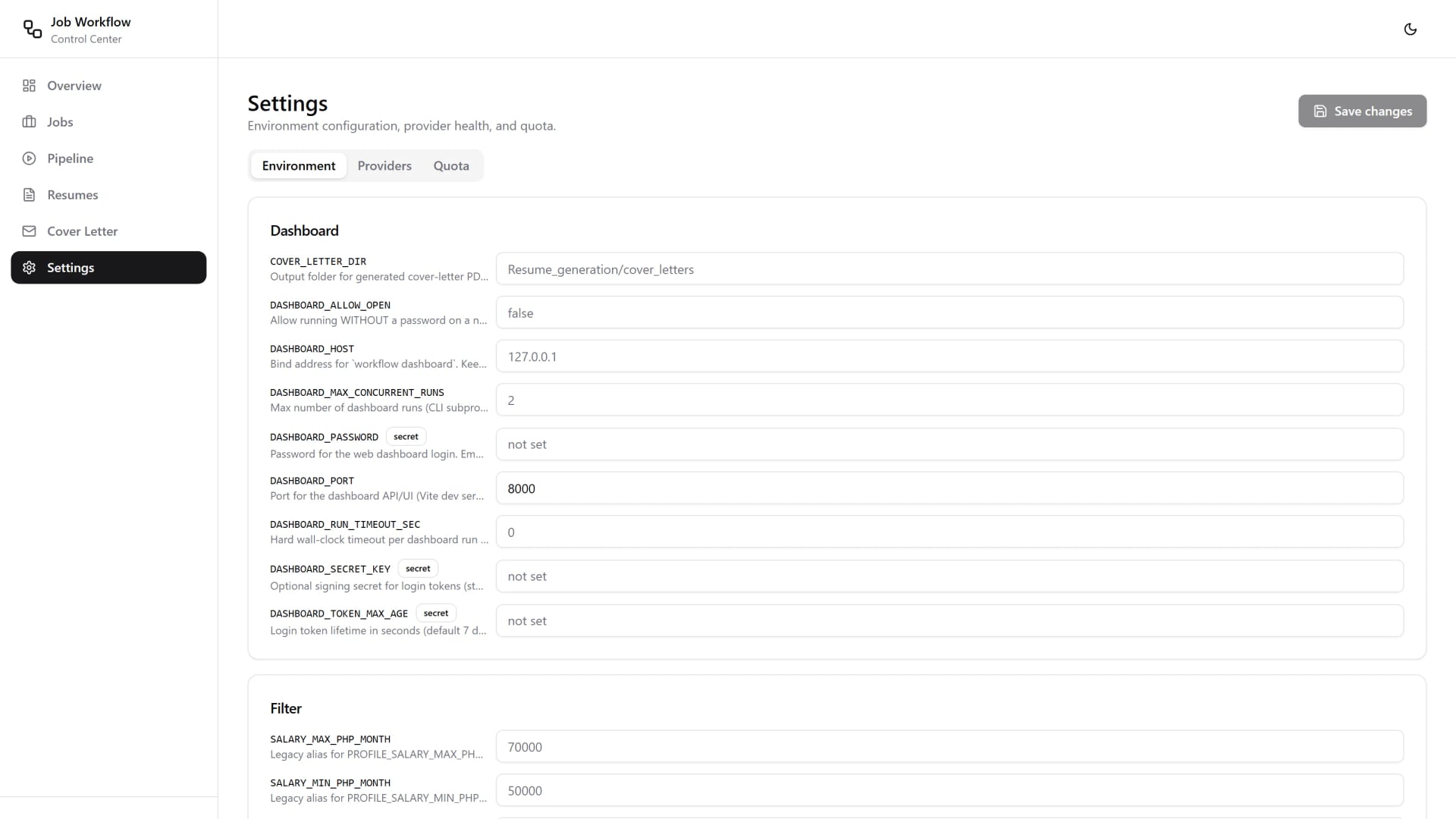The image size is (1456, 819).
Task: Switch to the Quota tab
Action: pos(451,166)
